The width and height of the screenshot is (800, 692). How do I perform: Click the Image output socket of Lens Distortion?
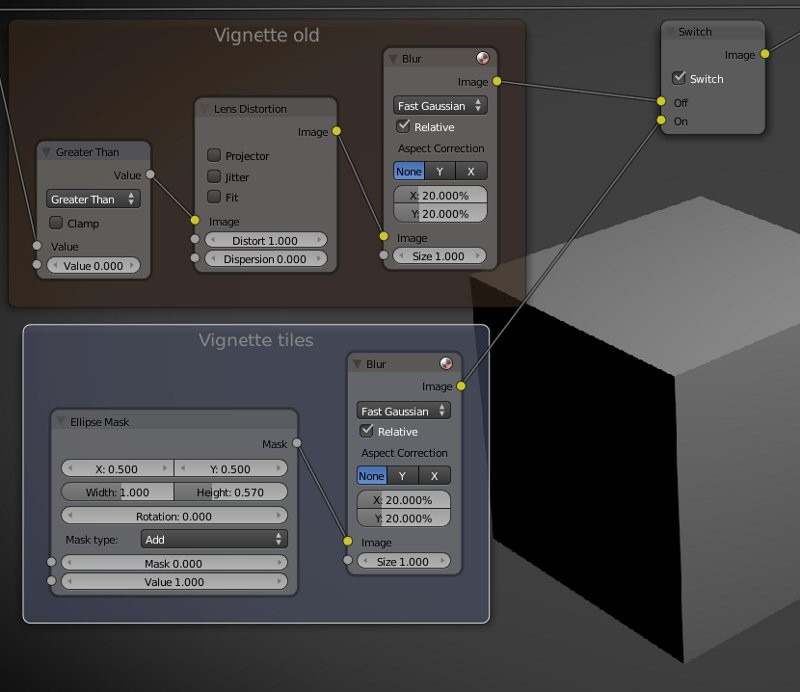coord(337,132)
